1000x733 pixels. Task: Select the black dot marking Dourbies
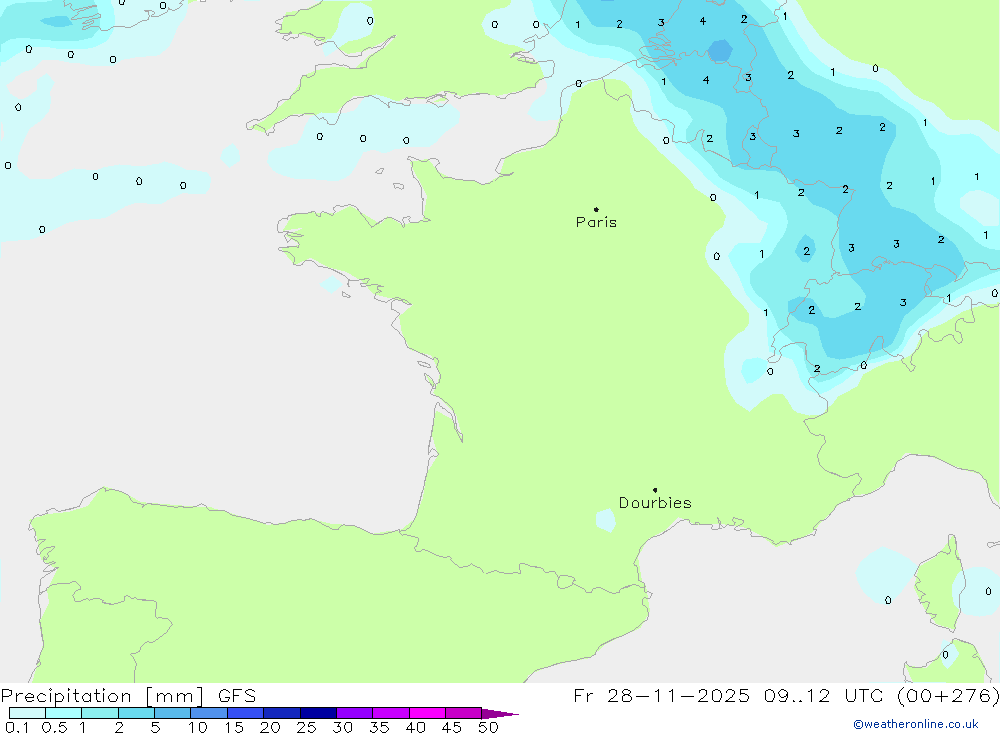click(655, 490)
